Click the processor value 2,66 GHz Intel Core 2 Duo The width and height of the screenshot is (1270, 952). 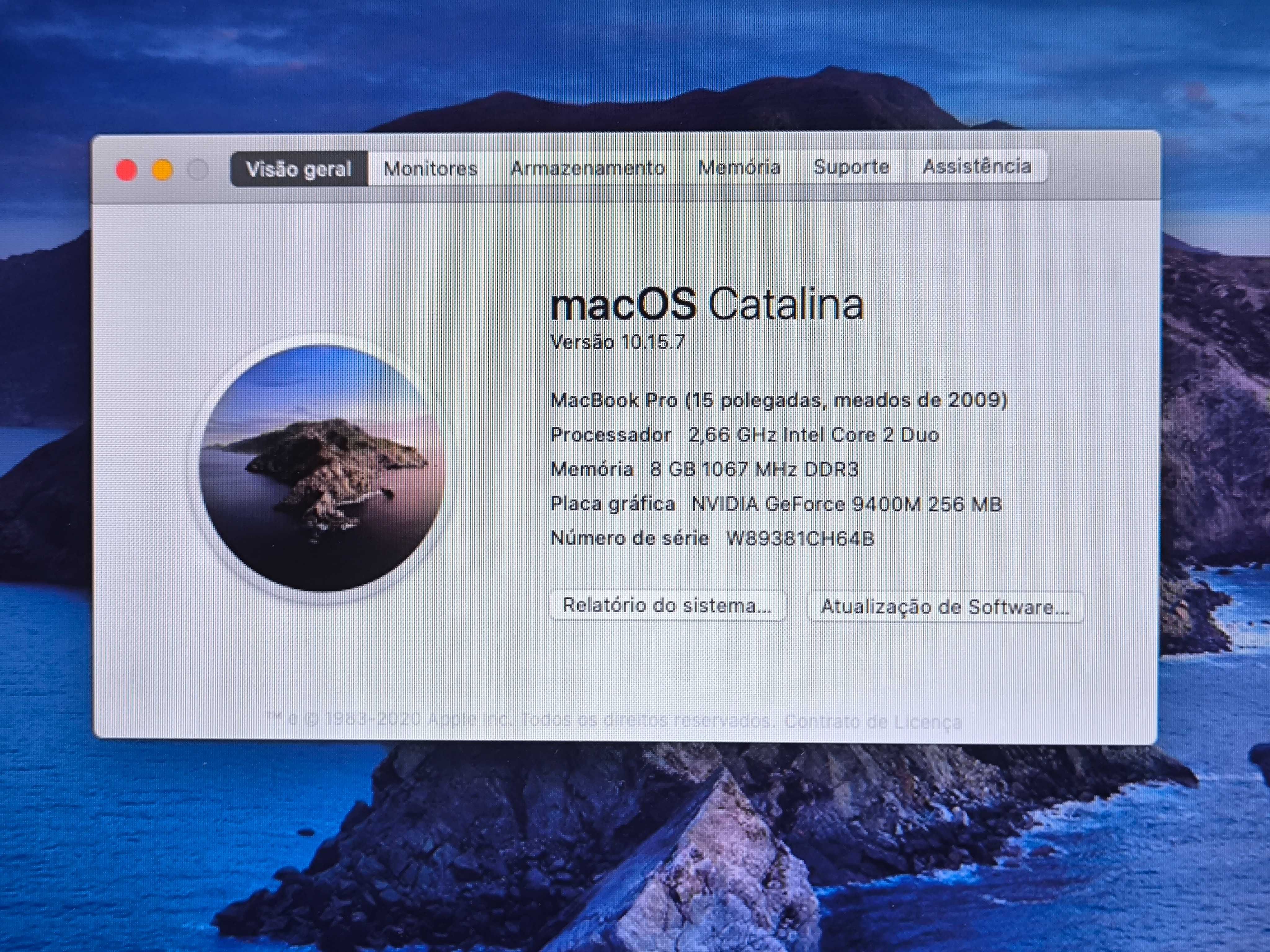click(814, 435)
